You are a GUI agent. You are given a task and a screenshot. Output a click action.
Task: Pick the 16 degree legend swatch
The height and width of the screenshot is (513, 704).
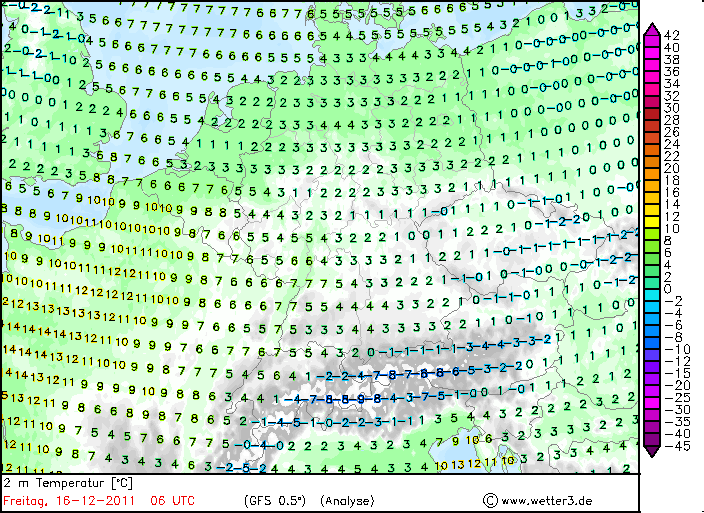(651, 192)
